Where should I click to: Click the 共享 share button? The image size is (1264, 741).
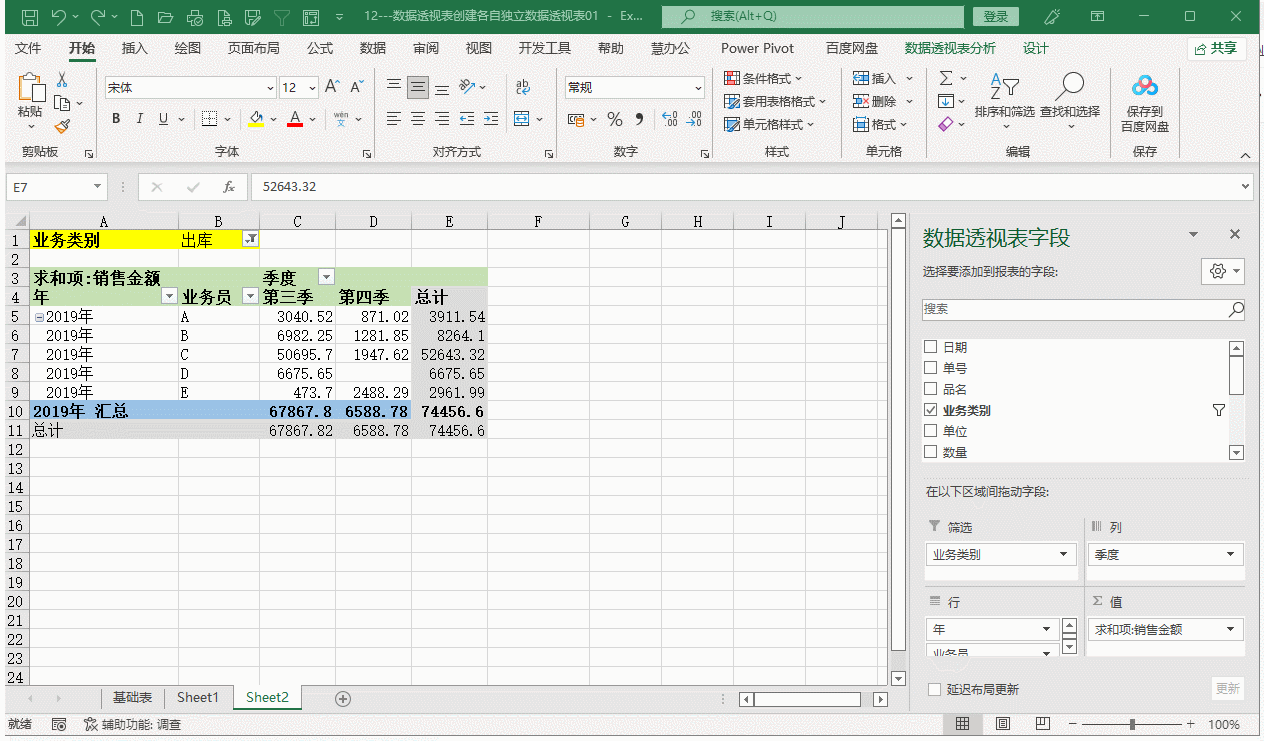point(1216,48)
